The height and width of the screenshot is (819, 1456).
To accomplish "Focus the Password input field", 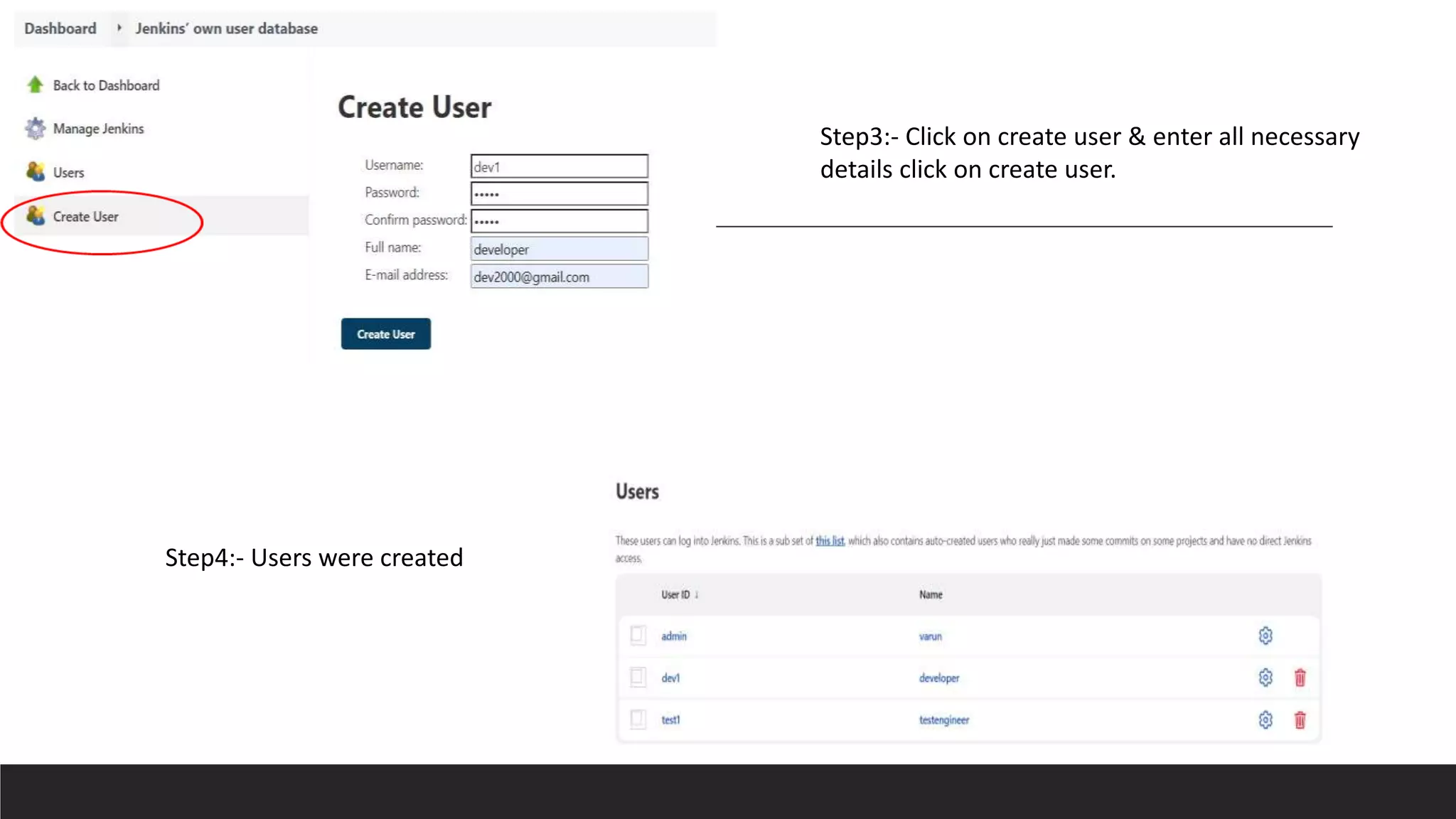I will point(560,193).
